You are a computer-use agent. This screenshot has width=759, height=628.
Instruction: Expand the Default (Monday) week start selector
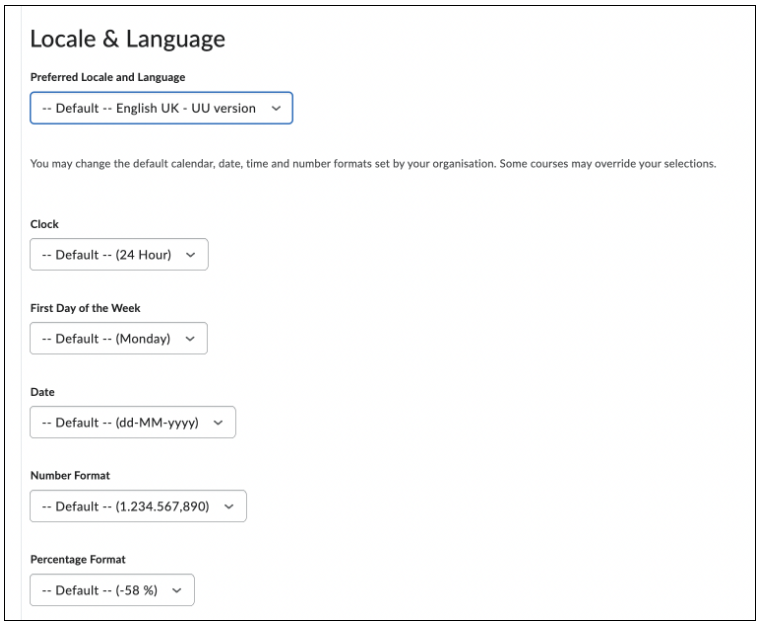pos(119,338)
